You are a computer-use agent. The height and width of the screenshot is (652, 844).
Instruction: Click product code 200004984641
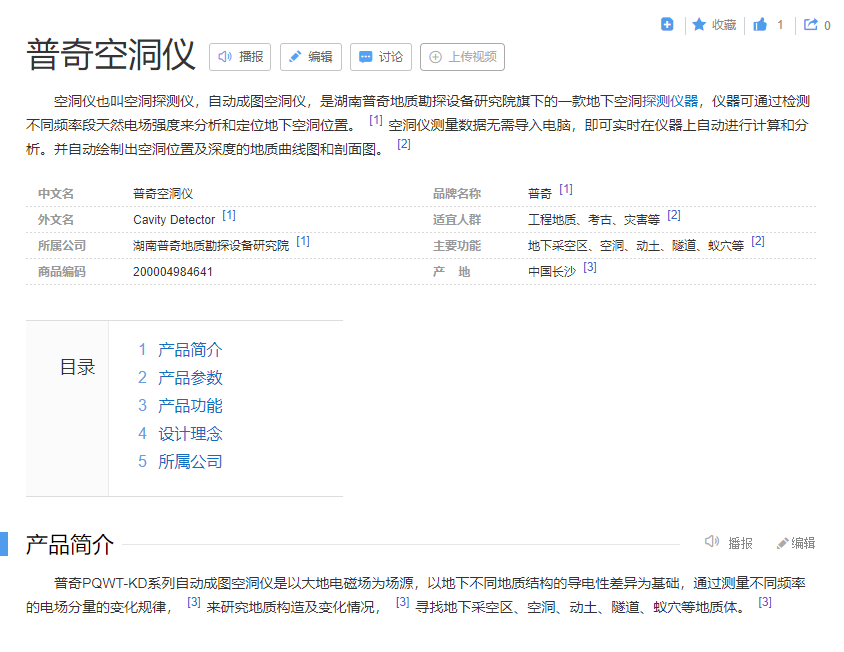click(x=173, y=272)
